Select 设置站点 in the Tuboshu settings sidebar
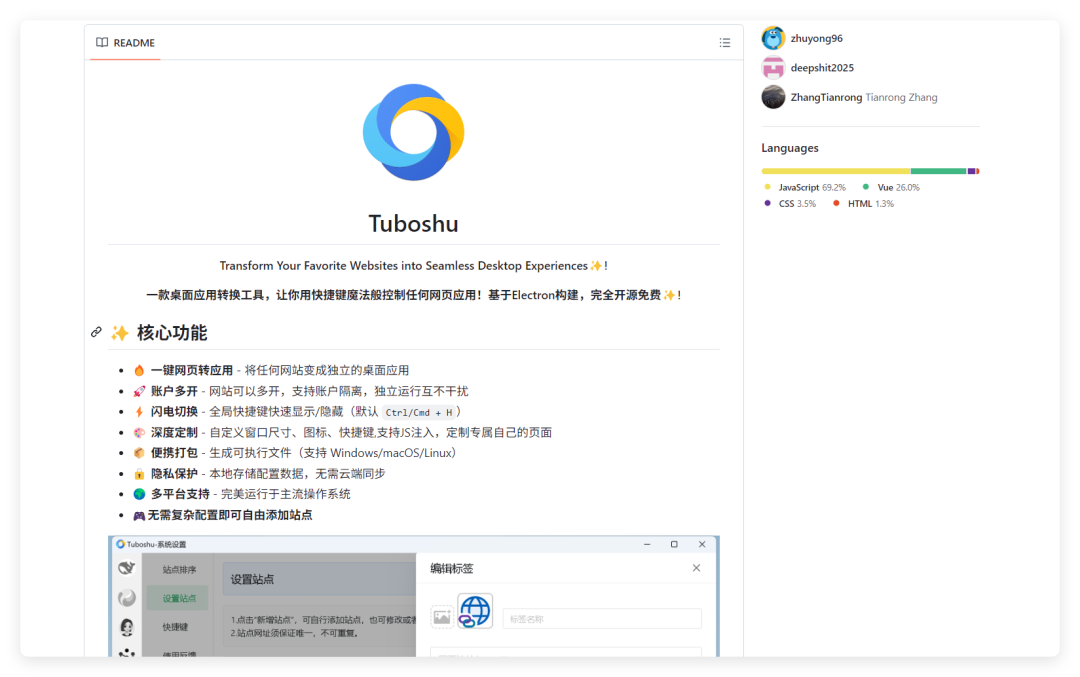1080x677 pixels. [x=179, y=598]
